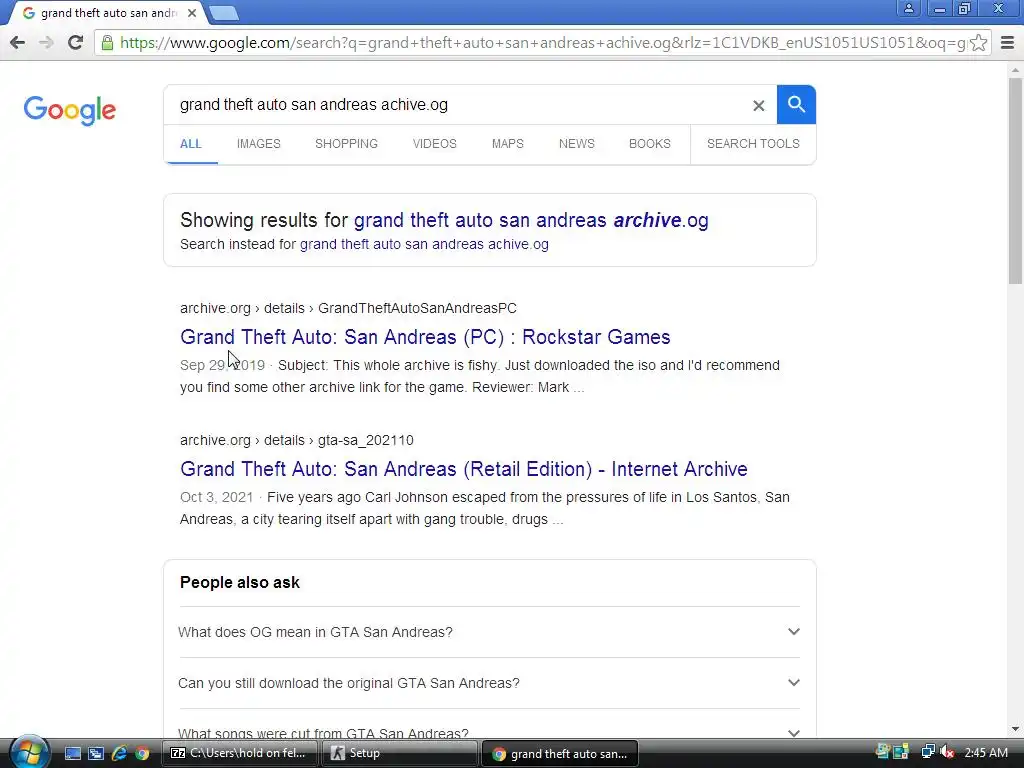Search instead for original 'achive.og' query
The width and height of the screenshot is (1024, 768).
point(424,244)
